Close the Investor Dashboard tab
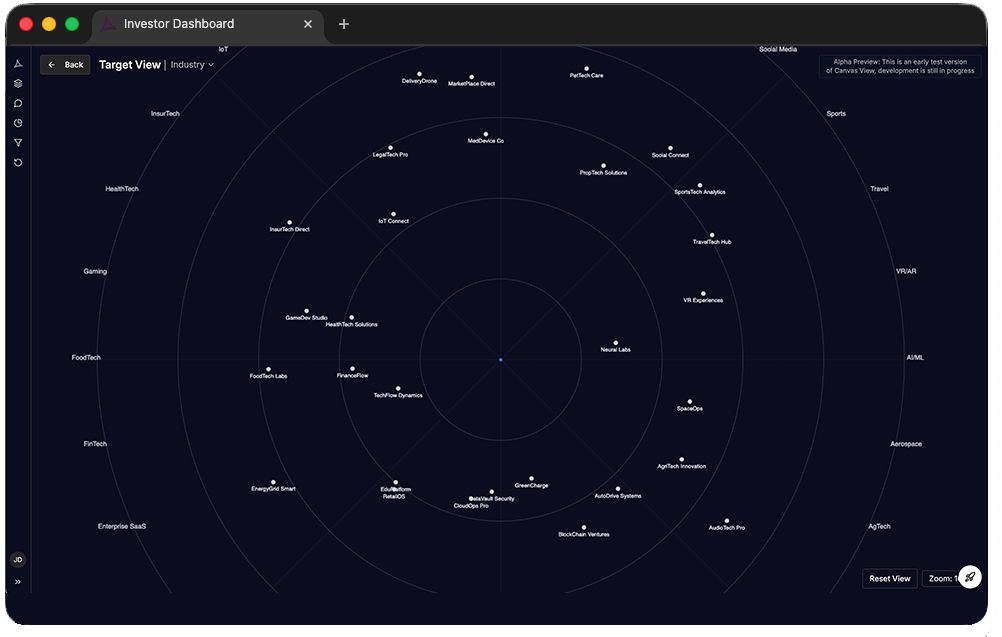The width and height of the screenshot is (1002, 637). point(308,24)
